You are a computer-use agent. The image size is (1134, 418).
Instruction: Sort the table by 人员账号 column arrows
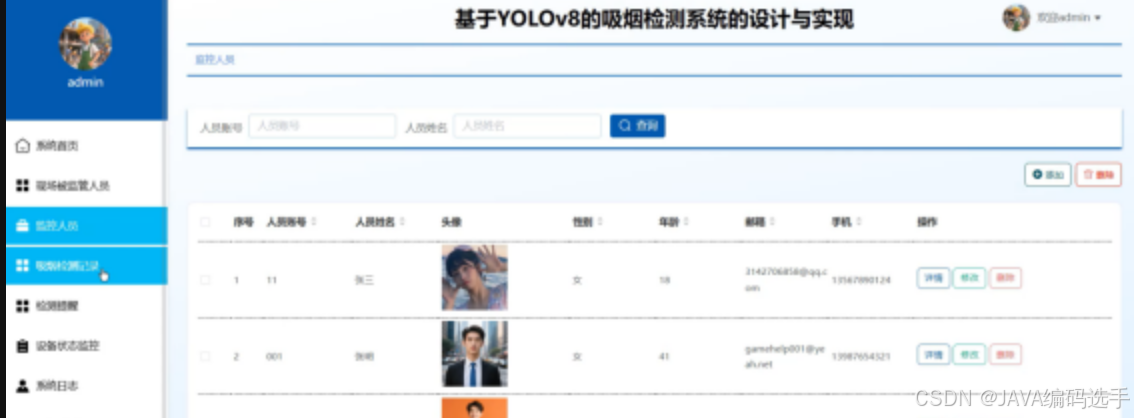tap(314, 222)
